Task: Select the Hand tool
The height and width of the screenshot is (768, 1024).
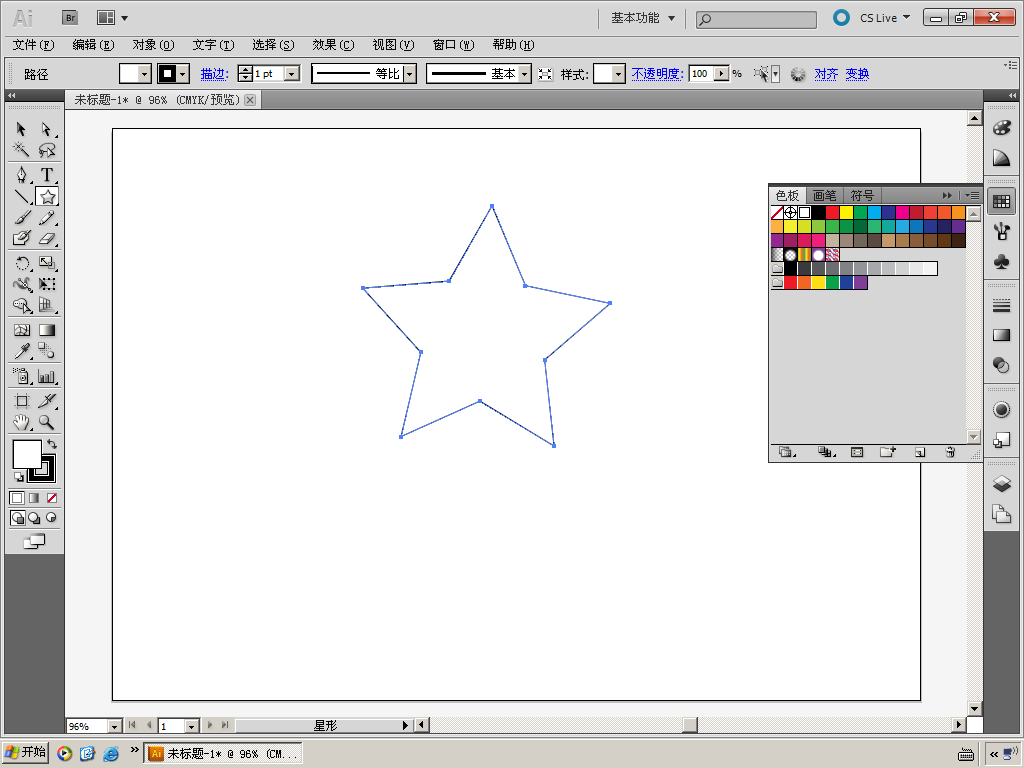Action: [x=22, y=423]
